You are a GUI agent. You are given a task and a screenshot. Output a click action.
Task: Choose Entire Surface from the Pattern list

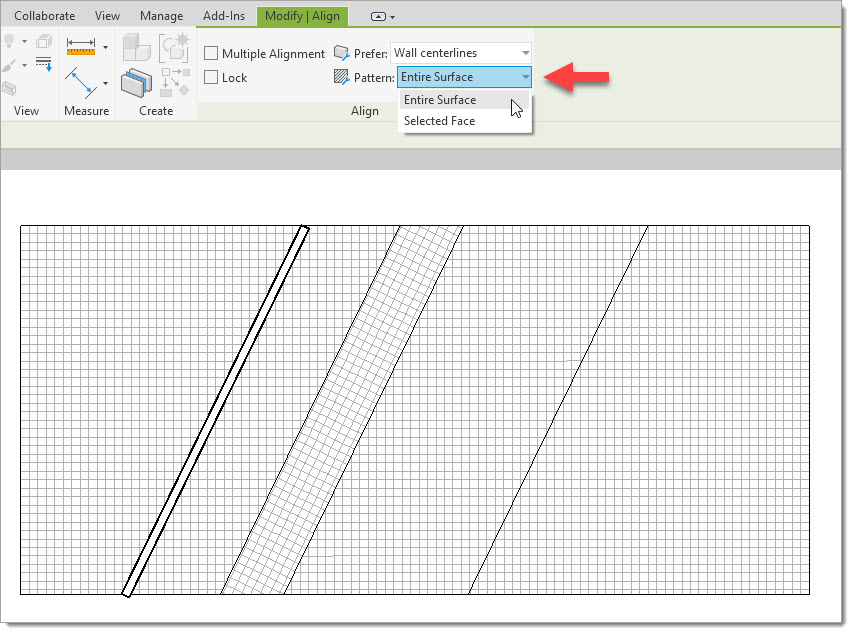click(464, 100)
